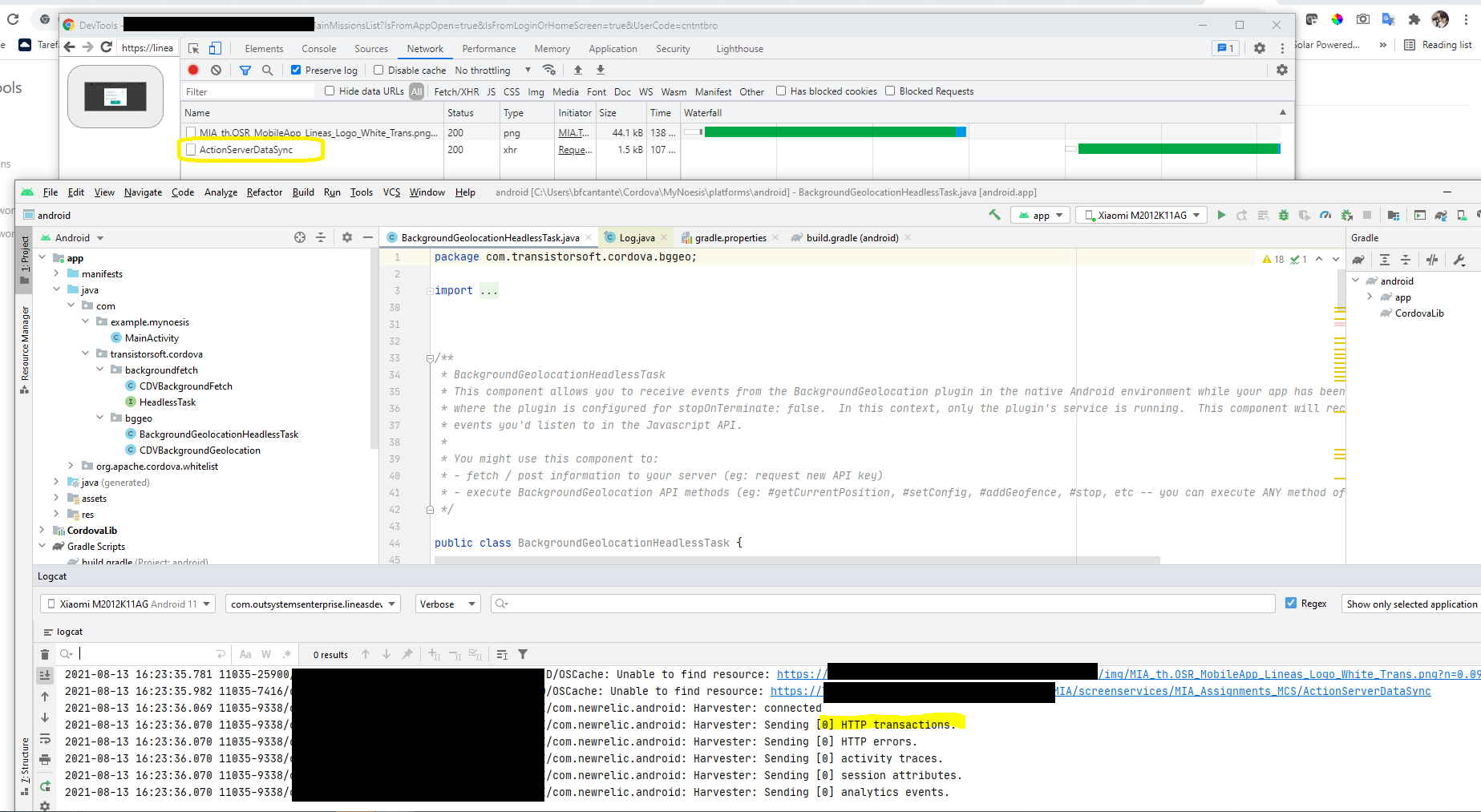Enable Disable cache checkbox

(x=378, y=70)
